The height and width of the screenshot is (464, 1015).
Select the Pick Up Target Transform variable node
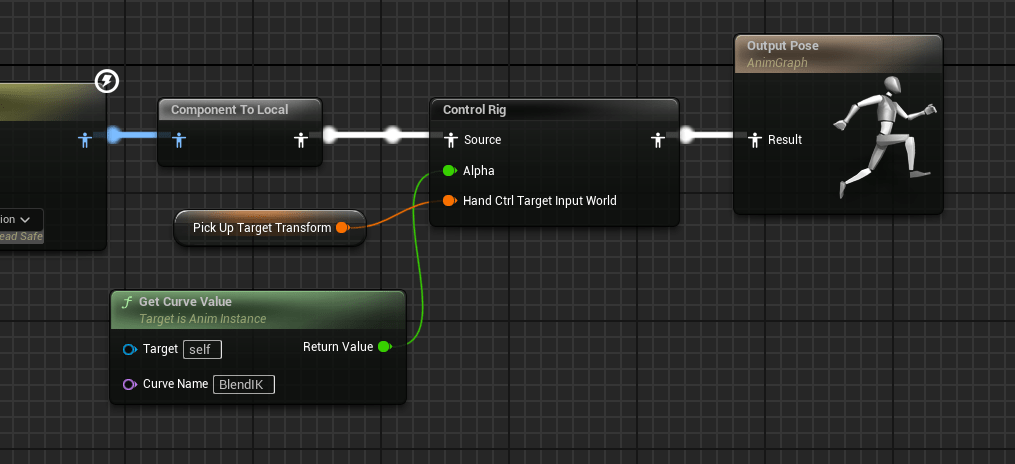(x=261, y=228)
